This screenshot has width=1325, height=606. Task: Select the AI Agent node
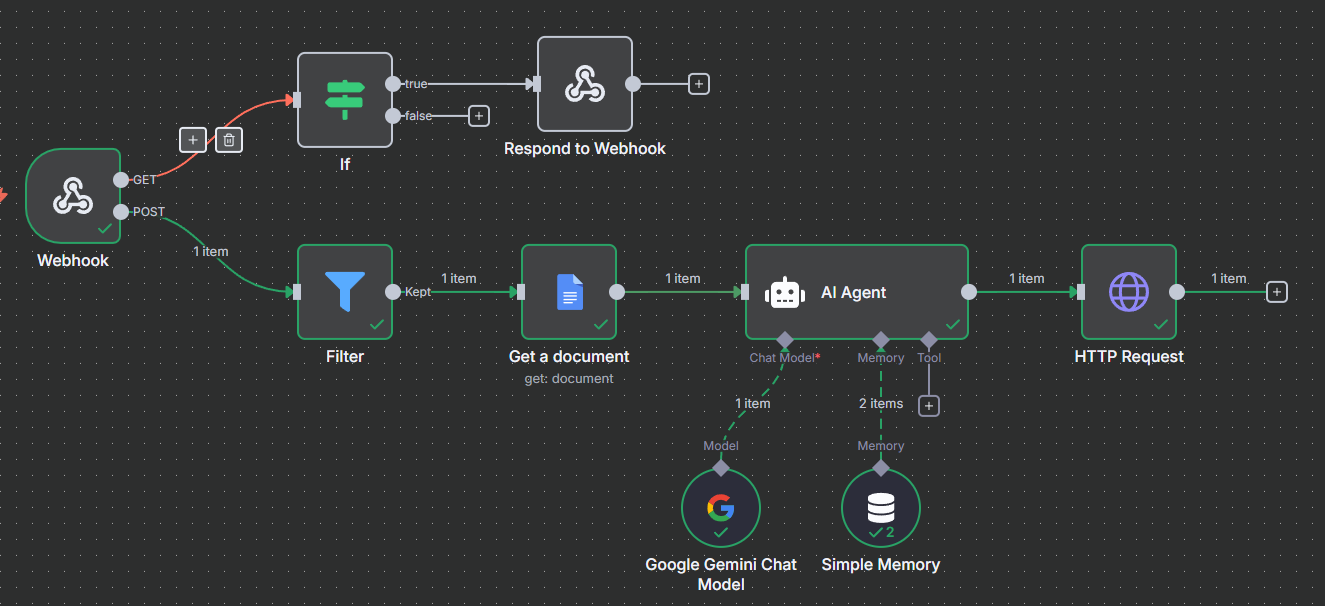[x=856, y=292]
